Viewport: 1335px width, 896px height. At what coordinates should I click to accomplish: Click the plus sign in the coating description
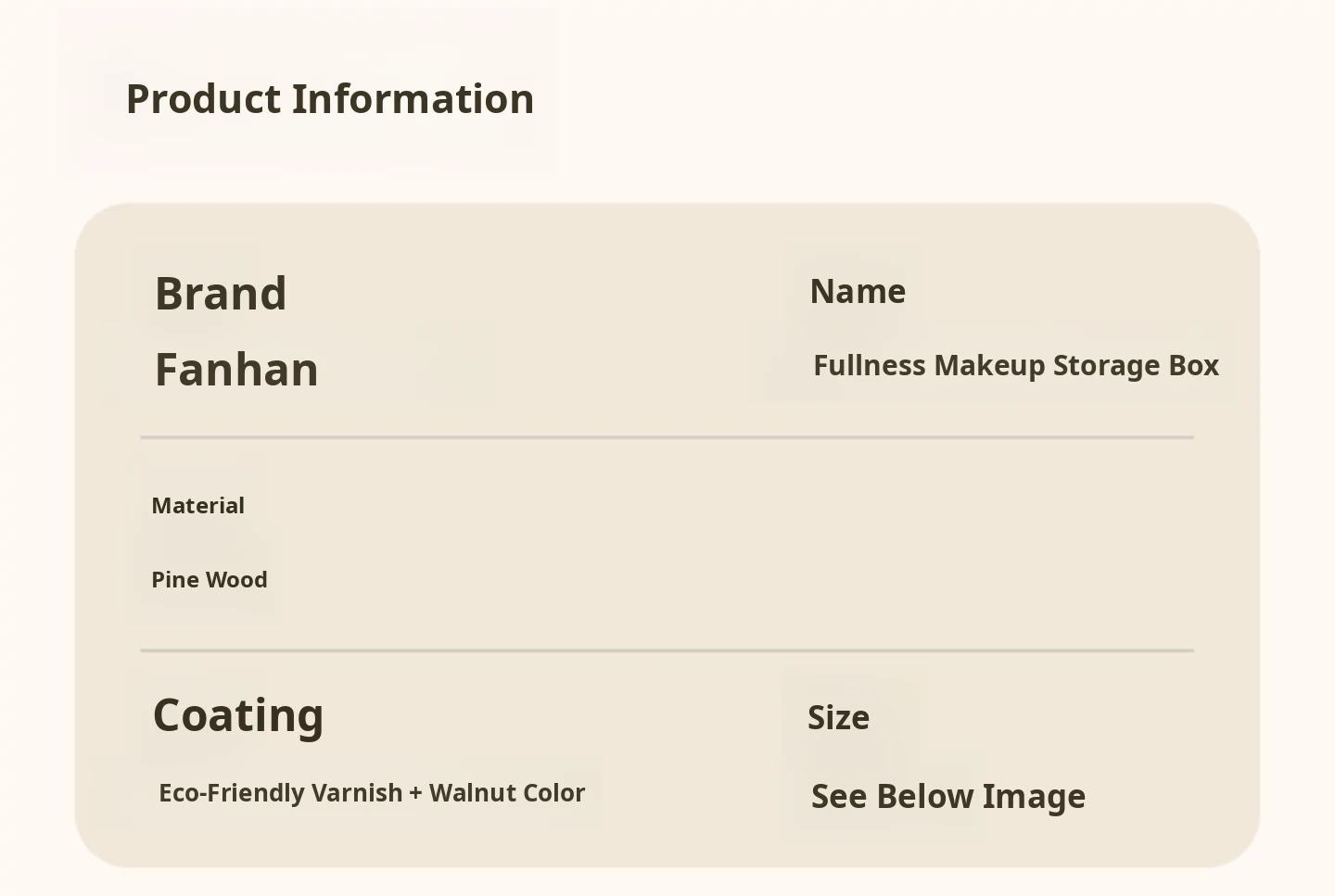tap(415, 794)
